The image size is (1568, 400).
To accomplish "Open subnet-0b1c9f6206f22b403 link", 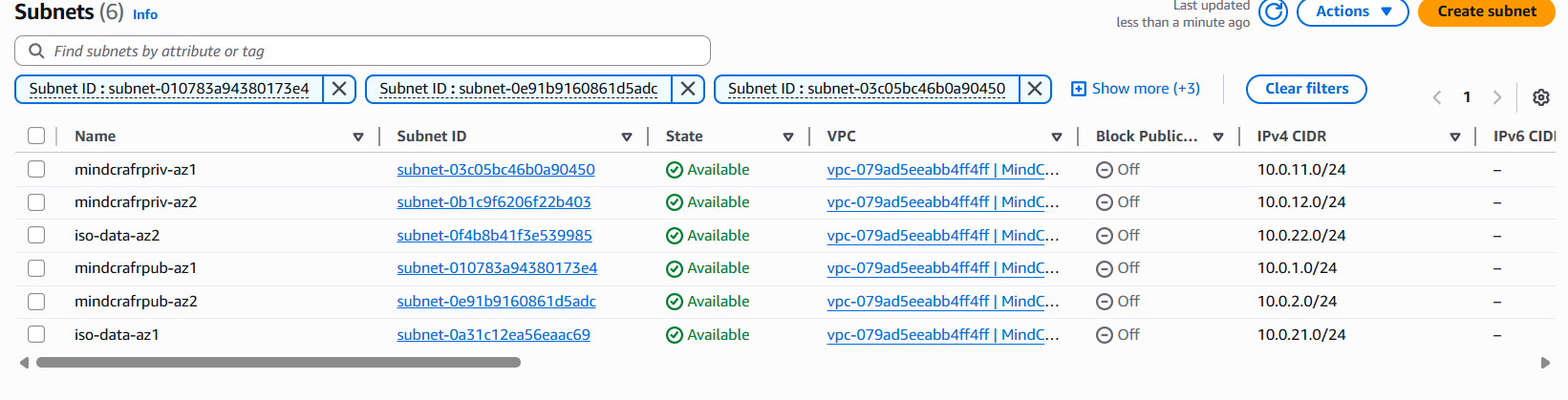I will pyautogui.click(x=494, y=202).
